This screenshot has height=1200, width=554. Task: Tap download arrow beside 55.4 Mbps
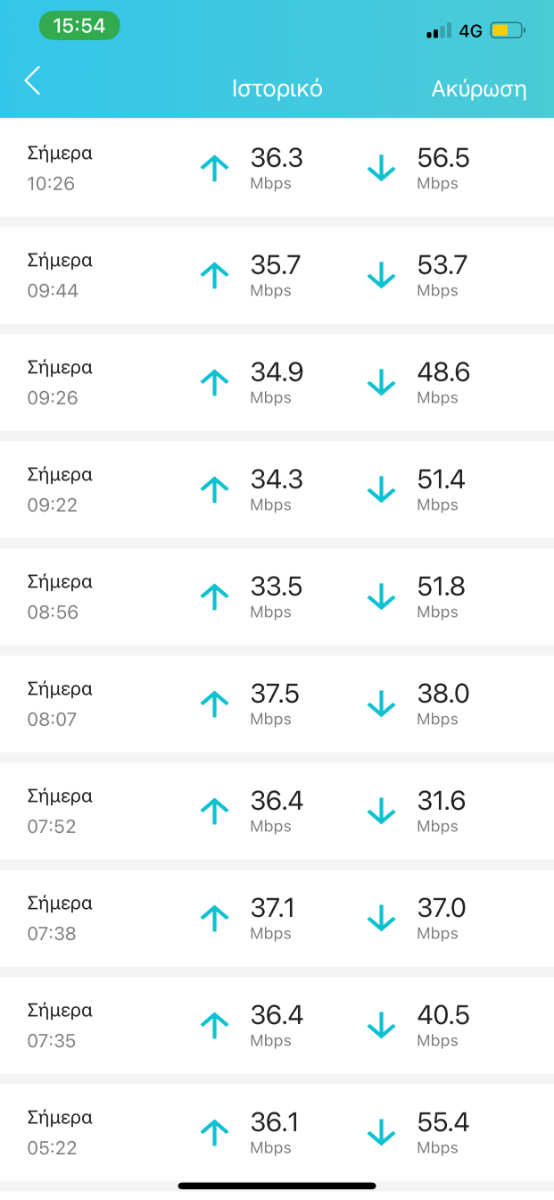[x=381, y=1132]
